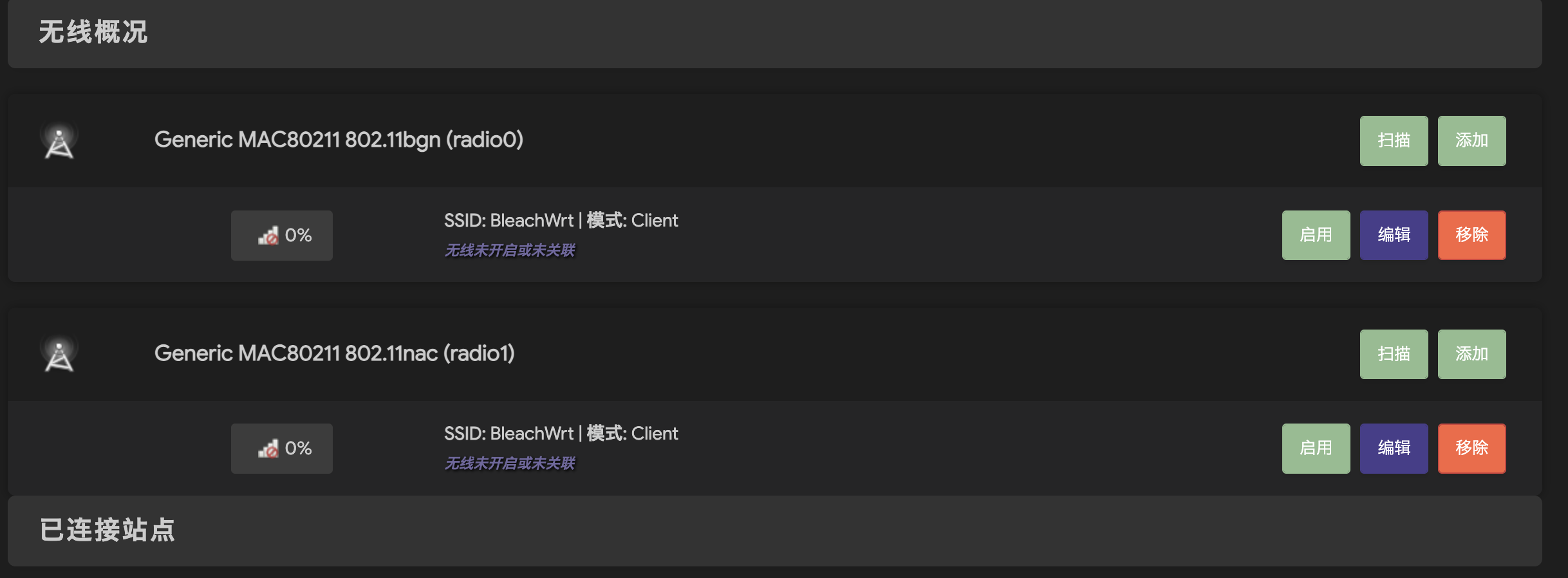Click the radio1 antenna tower icon
The image size is (1568, 578).
pyautogui.click(x=59, y=355)
